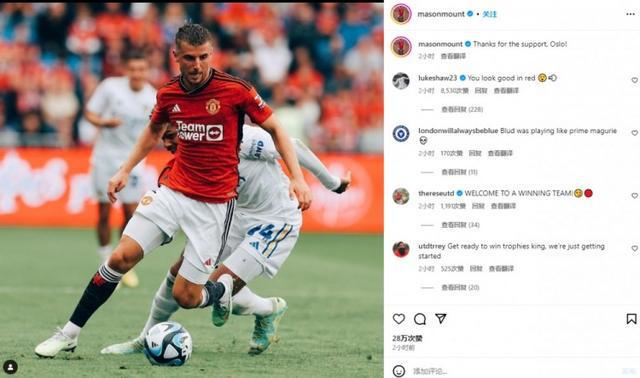Follow masonmount via the blue follow link
The width and height of the screenshot is (640, 378).
489,14
